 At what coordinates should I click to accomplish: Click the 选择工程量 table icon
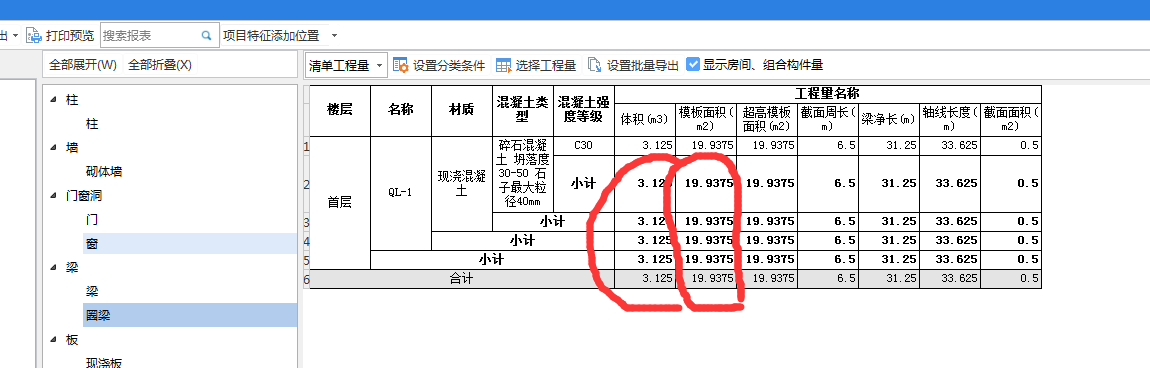pyautogui.click(x=504, y=65)
